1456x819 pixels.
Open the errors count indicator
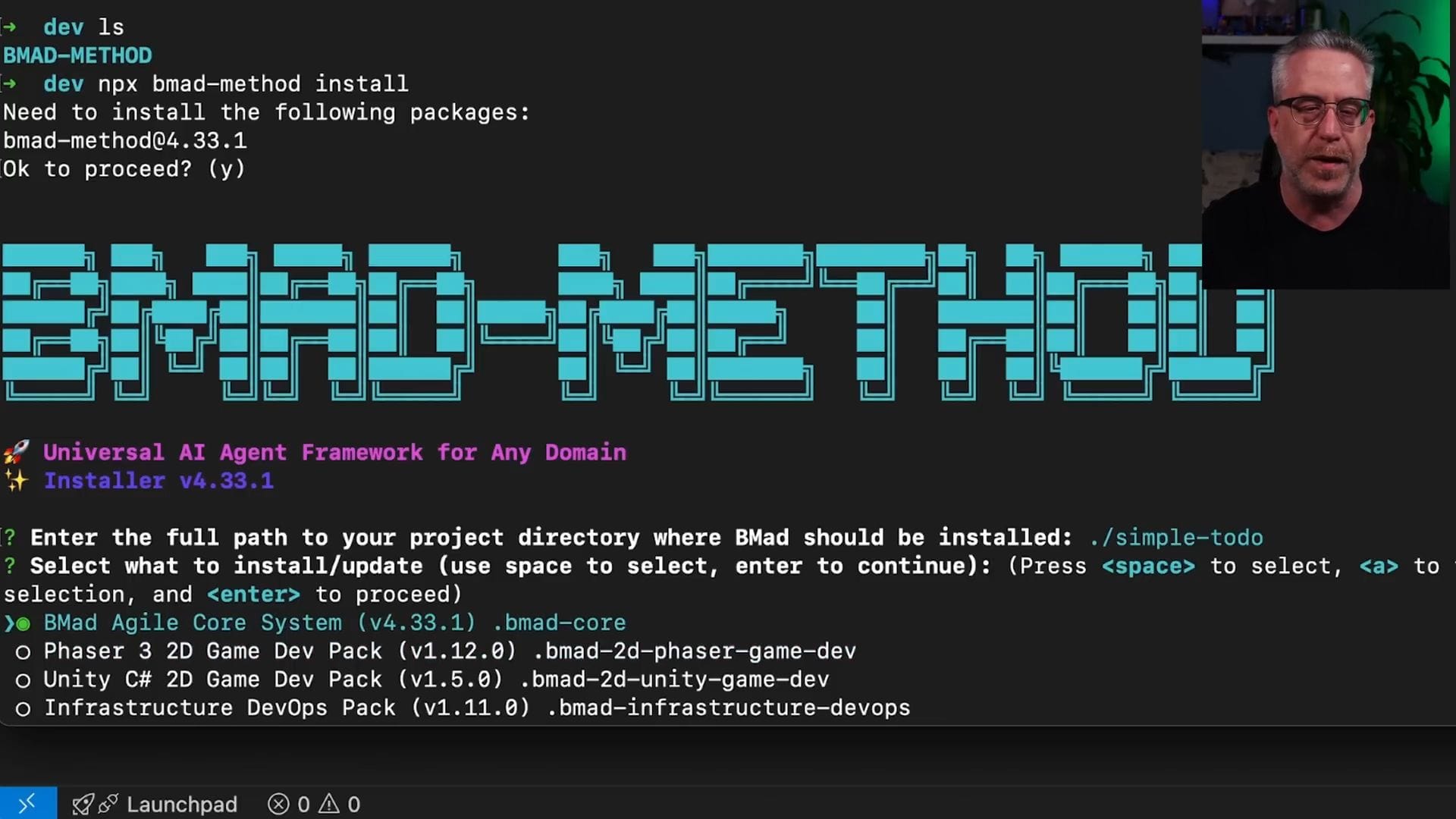(288, 804)
